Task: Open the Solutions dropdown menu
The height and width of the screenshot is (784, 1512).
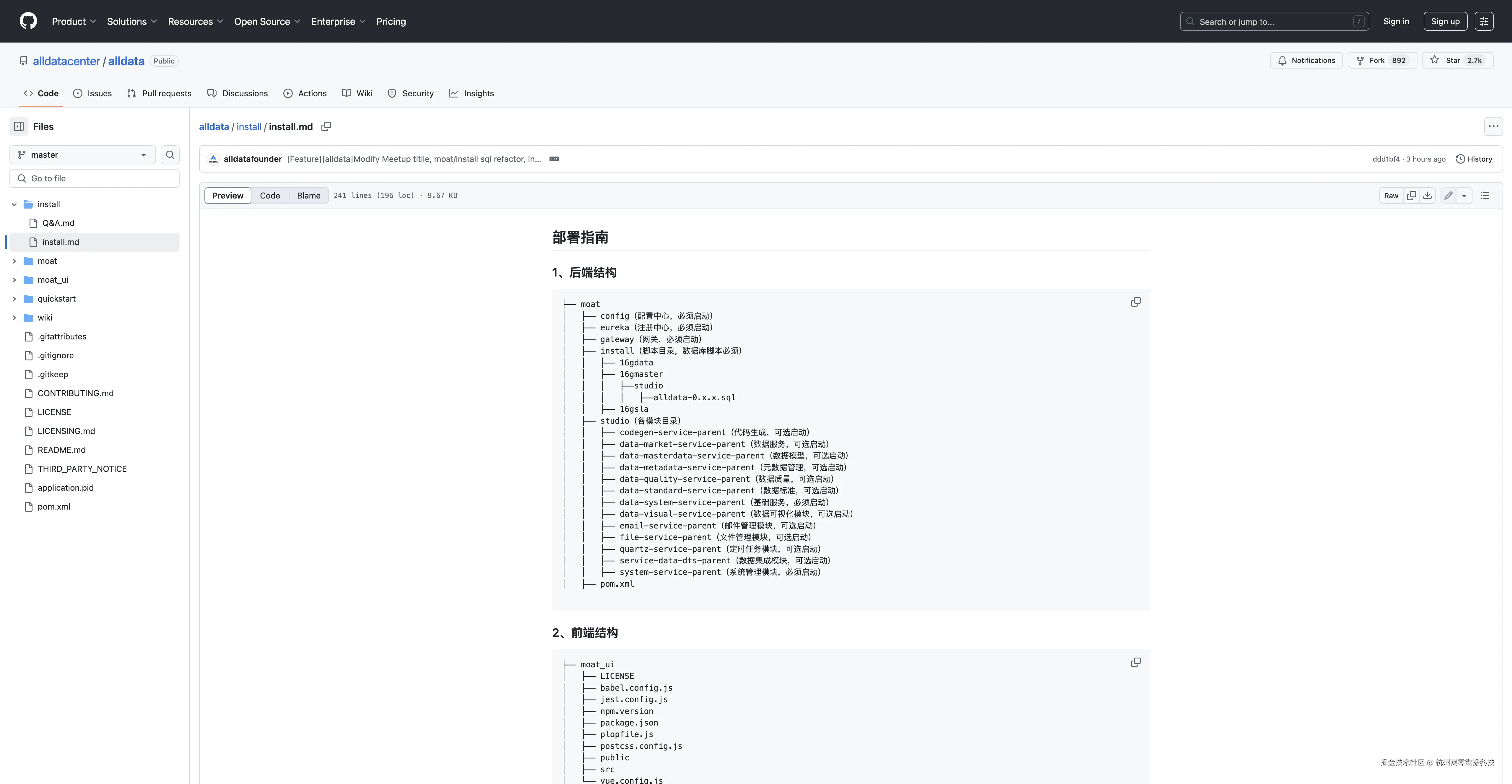Action: pos(132,21)
